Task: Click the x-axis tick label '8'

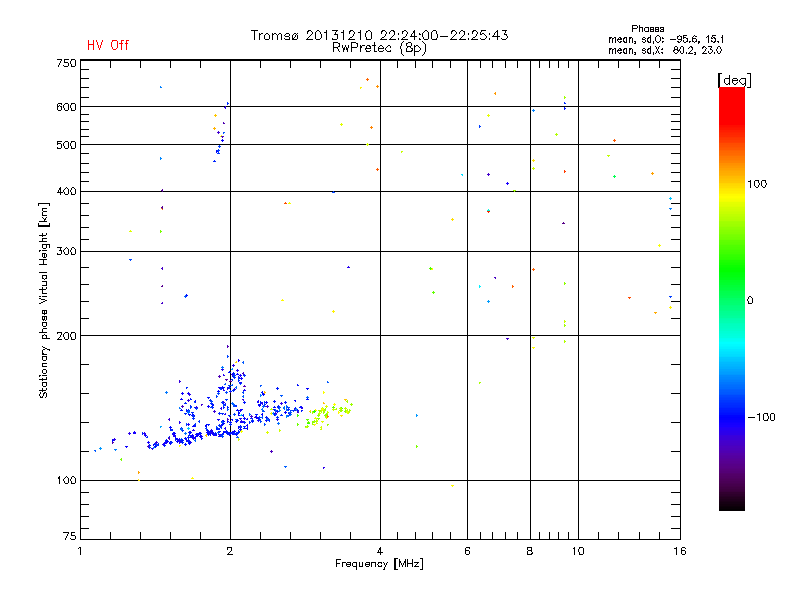Action: pyautogui.click(x=530, y=551)
